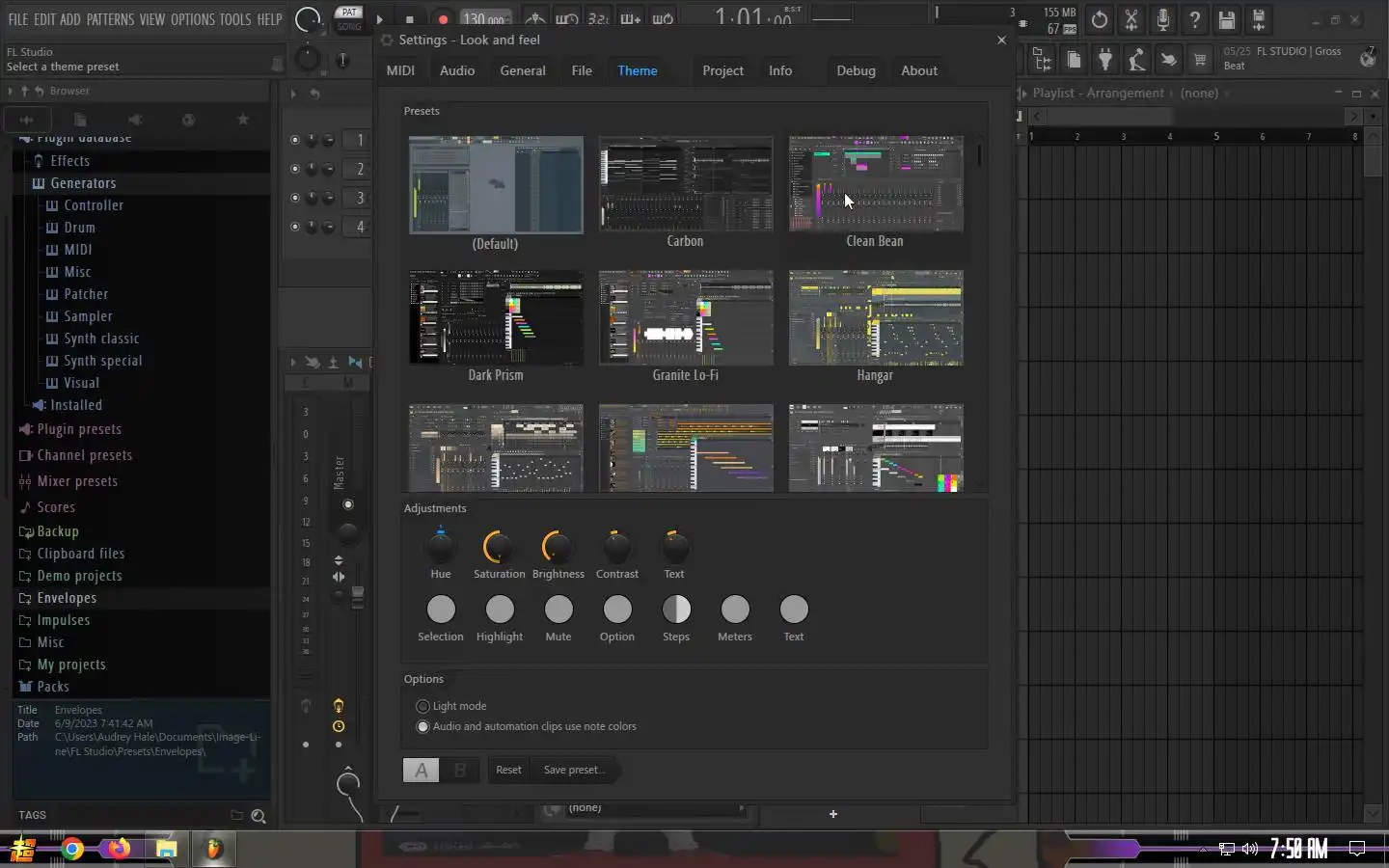Toggle mute light for channel 4
This screenshot has width=1389, height=868.
[x=295, y=227]
